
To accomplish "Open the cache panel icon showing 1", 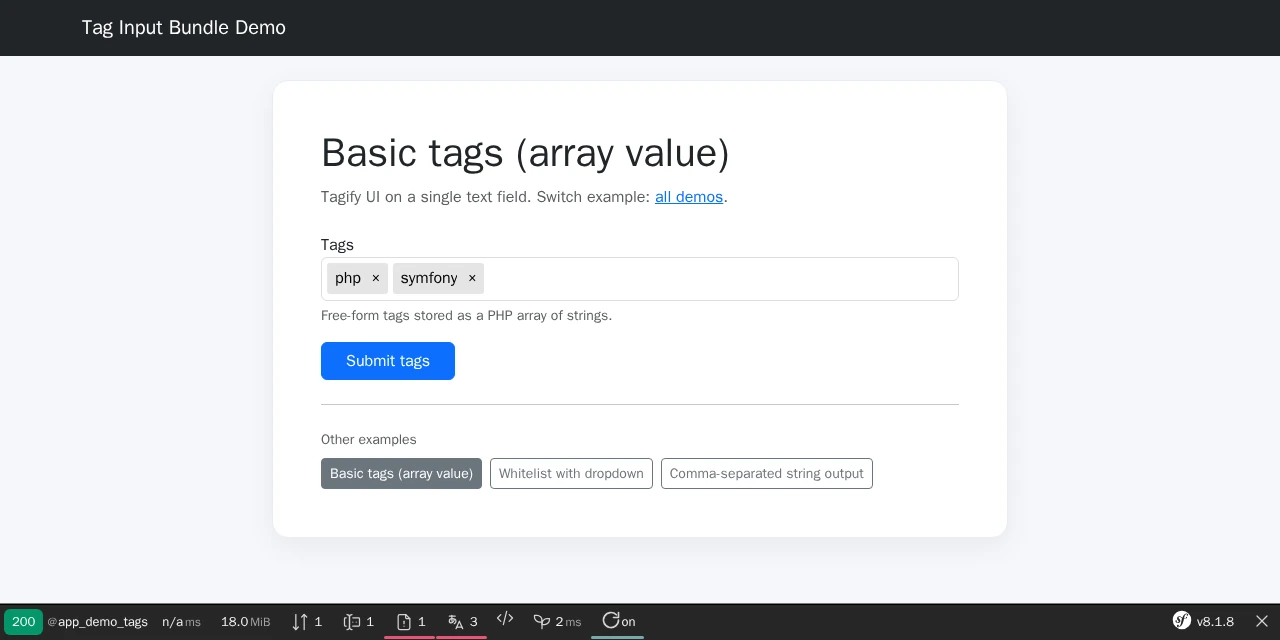I will 358,622.
